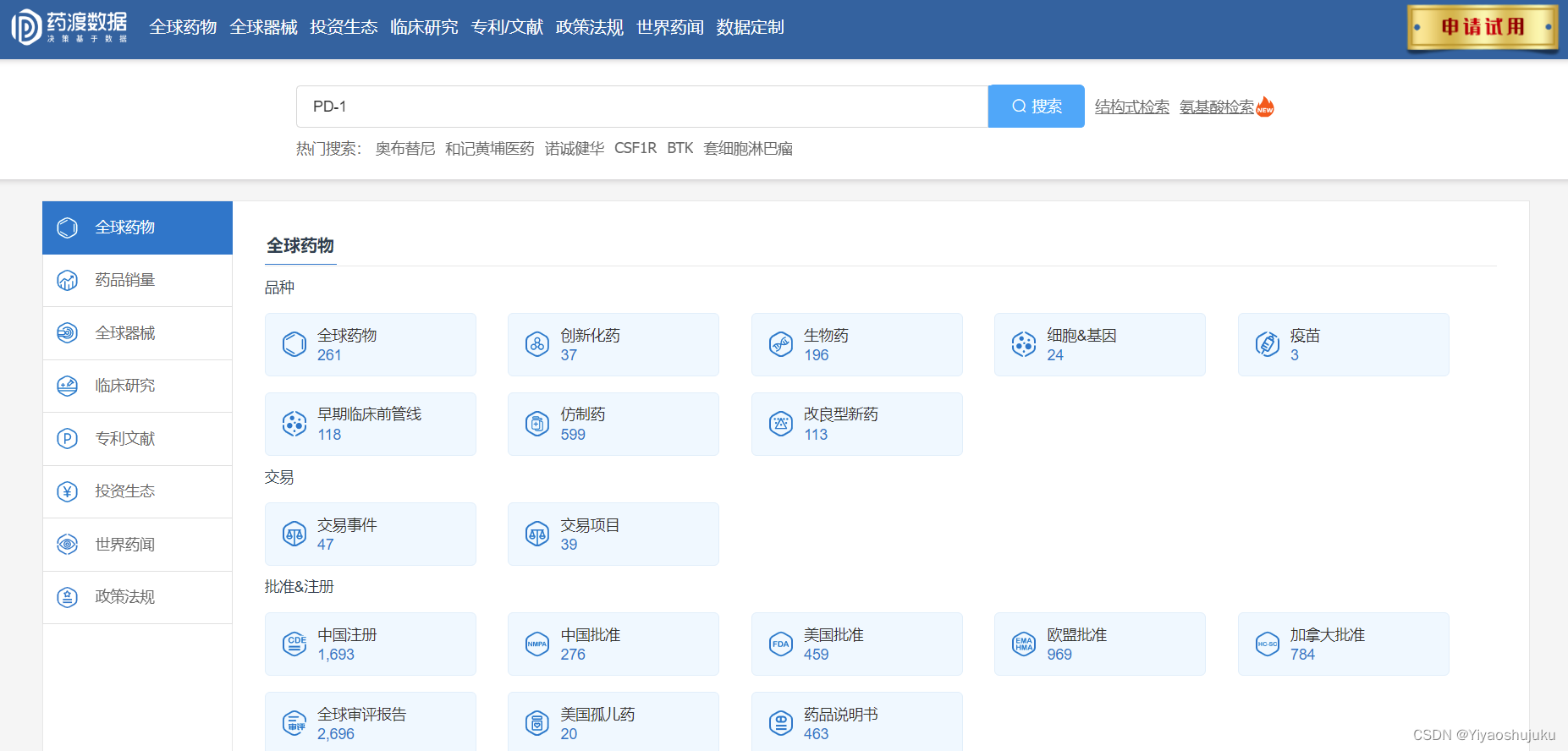The width and height of the screenshot is (1568, 751).
Task: Click the HC-SC icon for 加拿大批准
Action: (x=1268, y=644)
